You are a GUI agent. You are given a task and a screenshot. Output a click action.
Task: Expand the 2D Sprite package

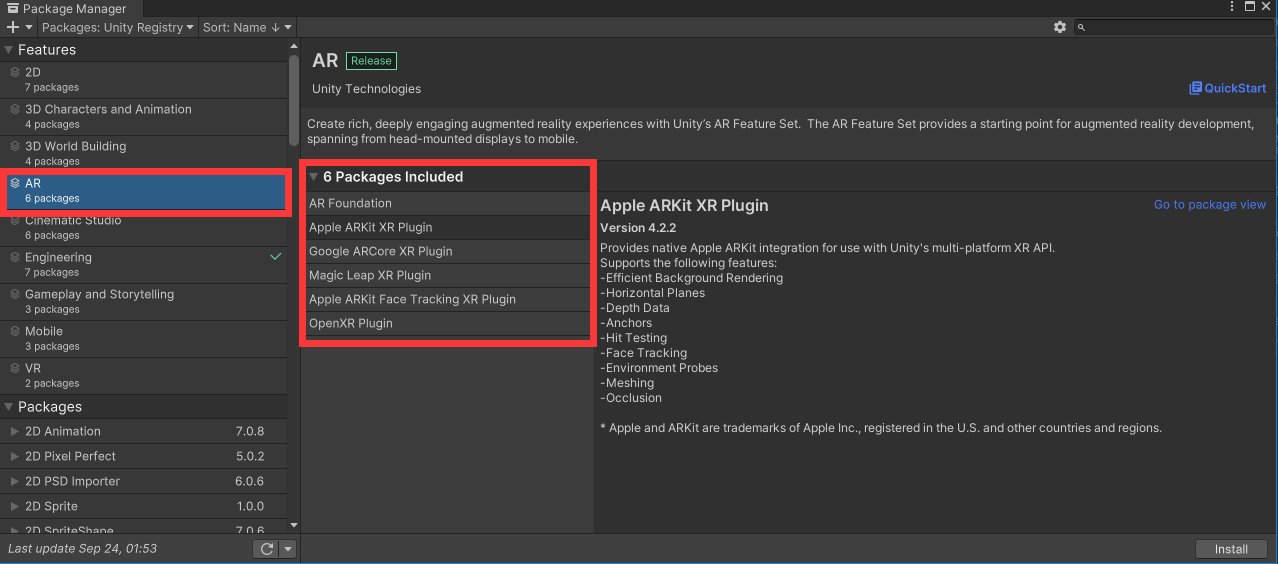coord(14,506)
